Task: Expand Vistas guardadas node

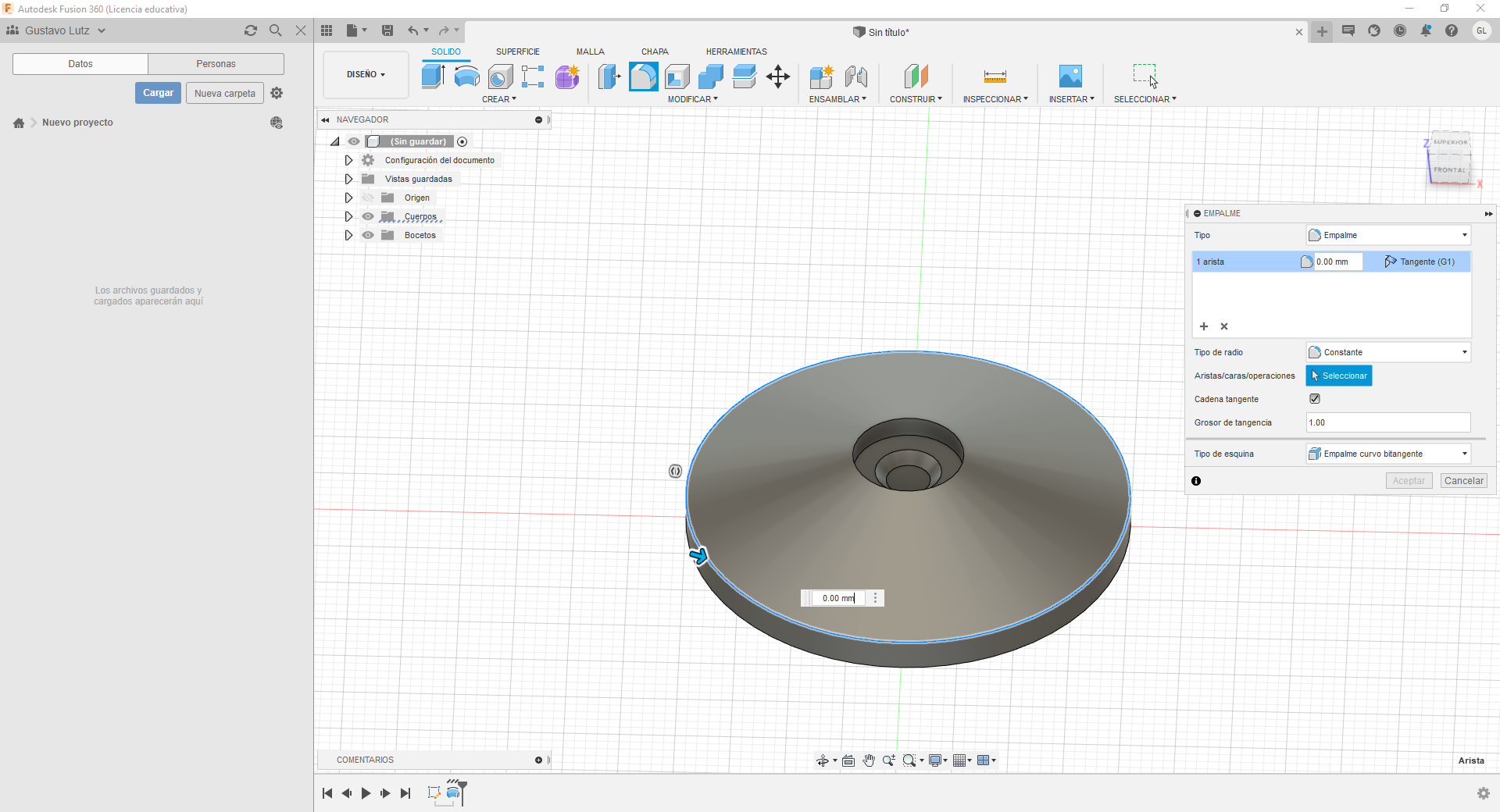Action: (348, 179)
